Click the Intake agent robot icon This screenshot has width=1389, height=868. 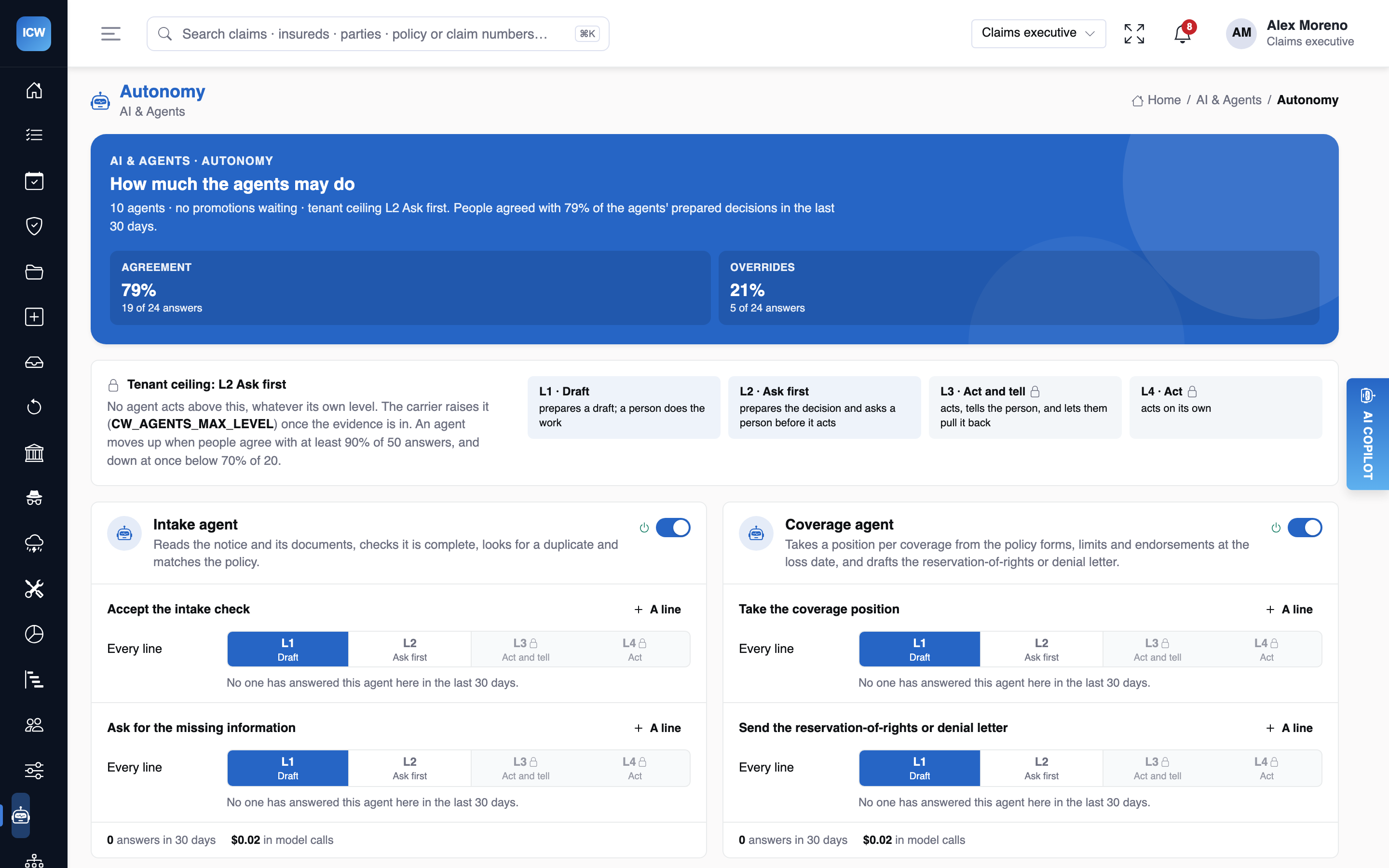click(124, 533)
